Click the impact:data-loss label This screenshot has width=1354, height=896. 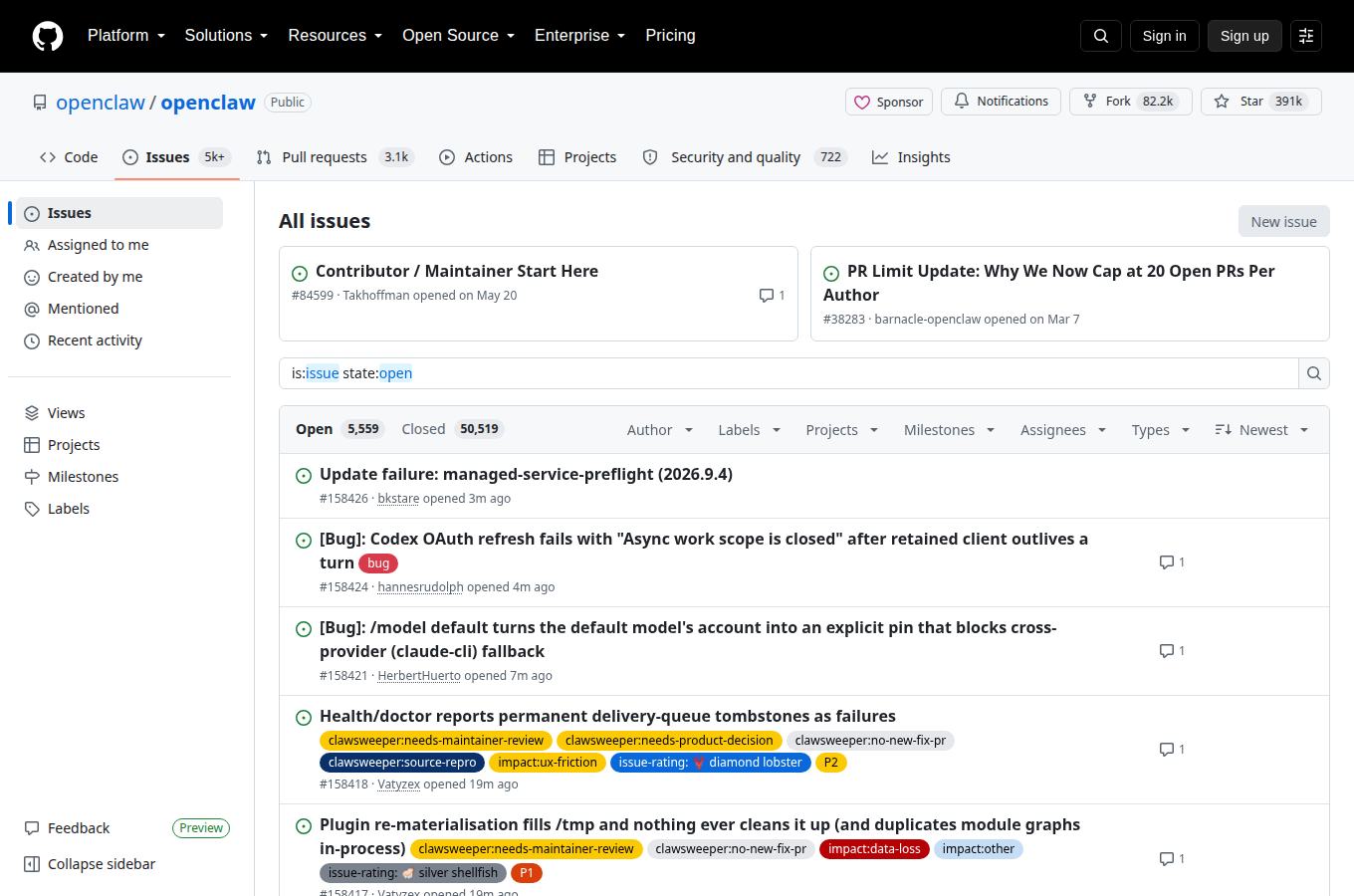(x=874, y=849)
